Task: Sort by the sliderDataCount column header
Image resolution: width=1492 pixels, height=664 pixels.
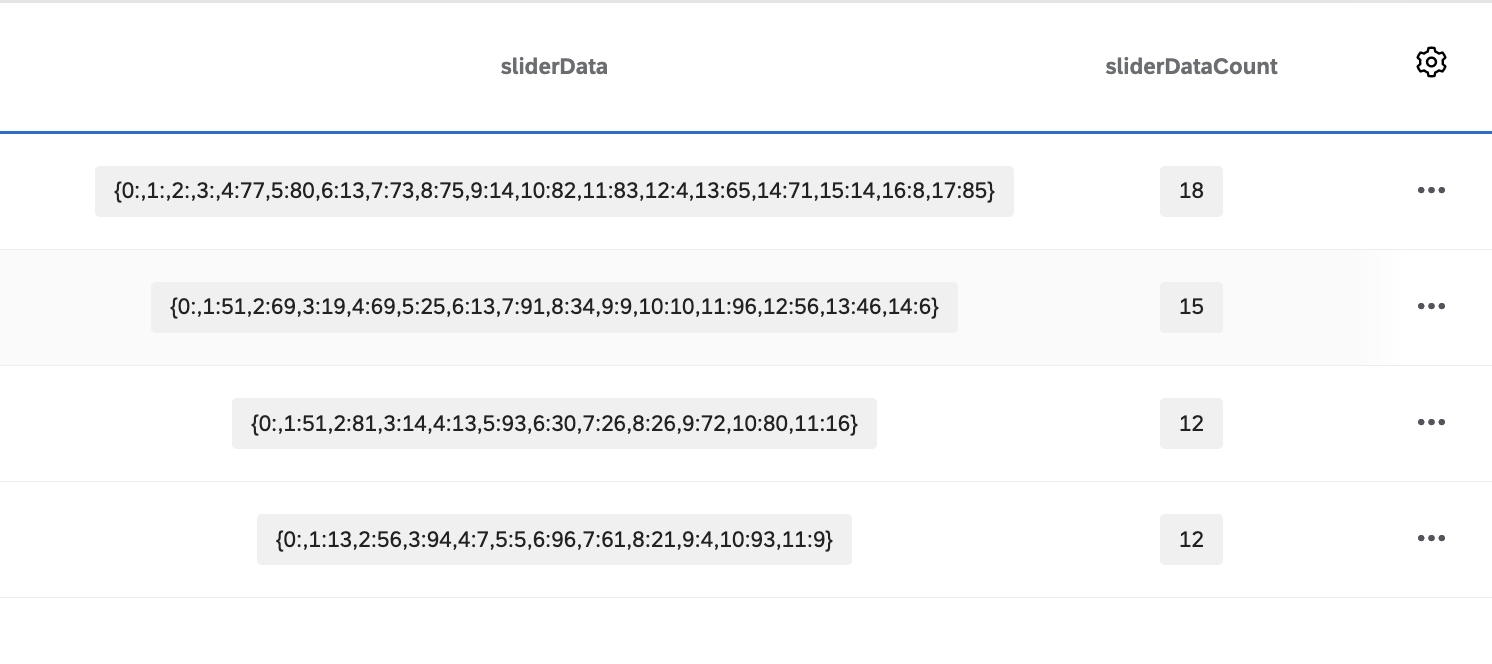Action: tap(1190, 66)
